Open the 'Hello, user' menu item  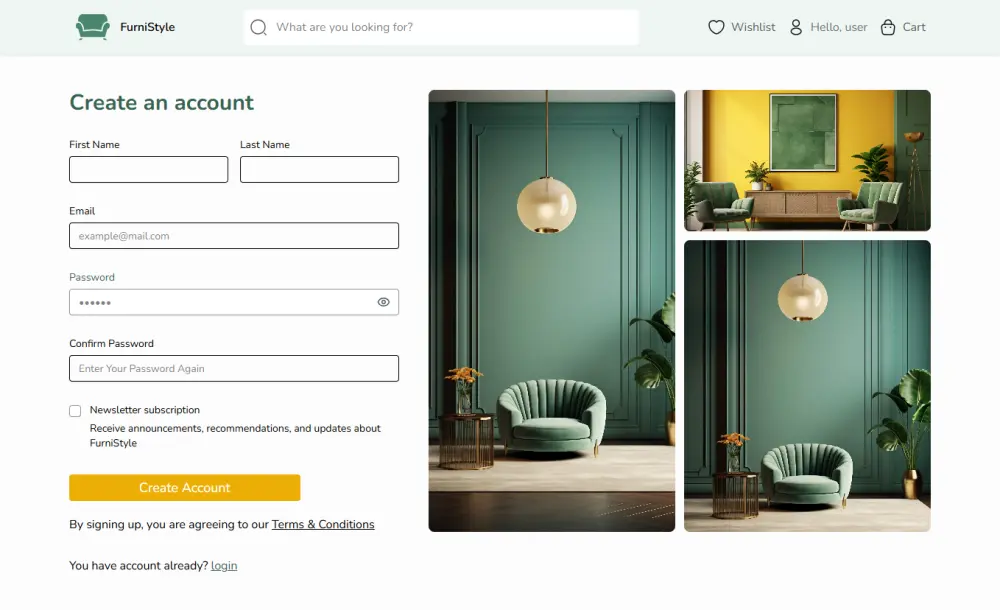(839, 27)
